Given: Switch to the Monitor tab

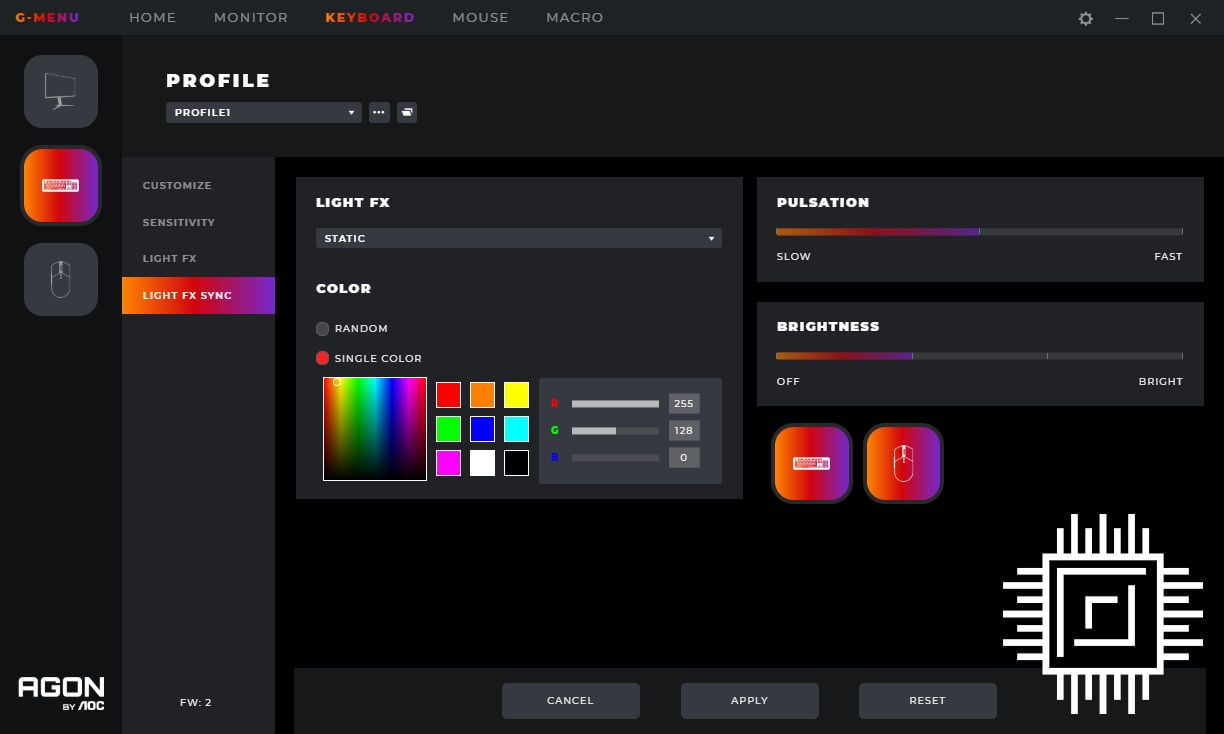Looking at the screenshot, I should pos(251,18).
